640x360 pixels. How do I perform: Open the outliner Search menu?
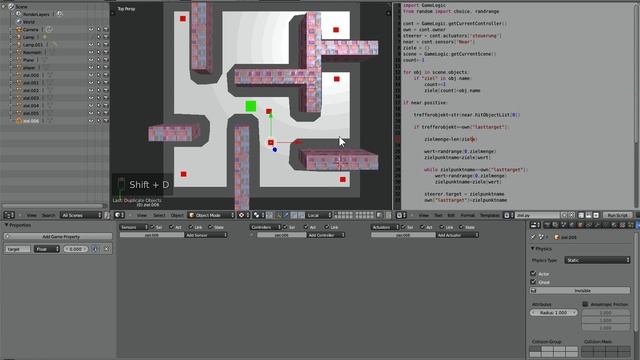point(48,215)
